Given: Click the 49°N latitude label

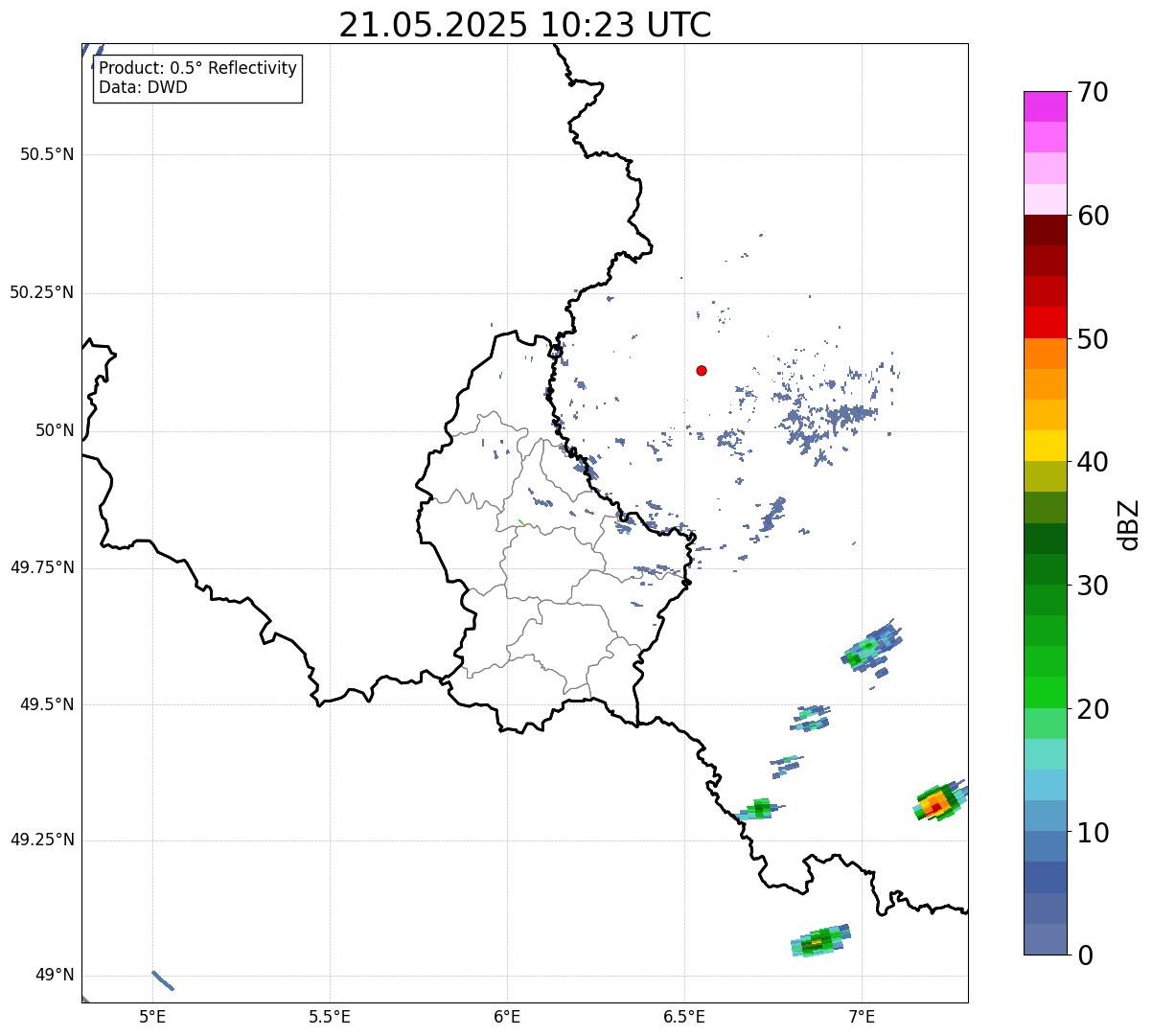Looking at the screenshot, I should click(x=55, y=976).
